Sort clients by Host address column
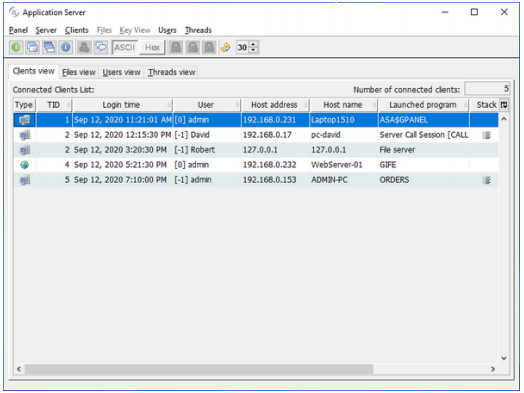Image resolution: width=524 pixels, height=393 pixels. tap(274, 105)
